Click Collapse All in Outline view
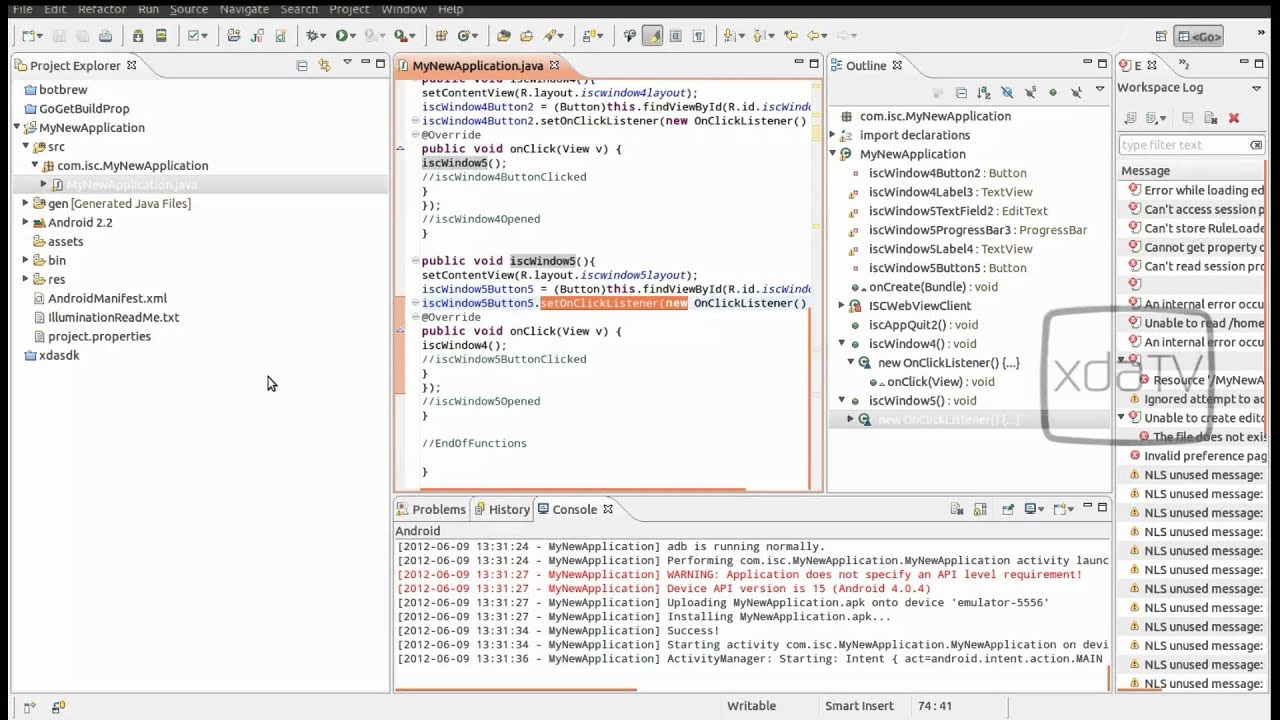Image resolution: width=1280 pixels, height=720 pixels. pyautogui.click(x=961, y=93)
